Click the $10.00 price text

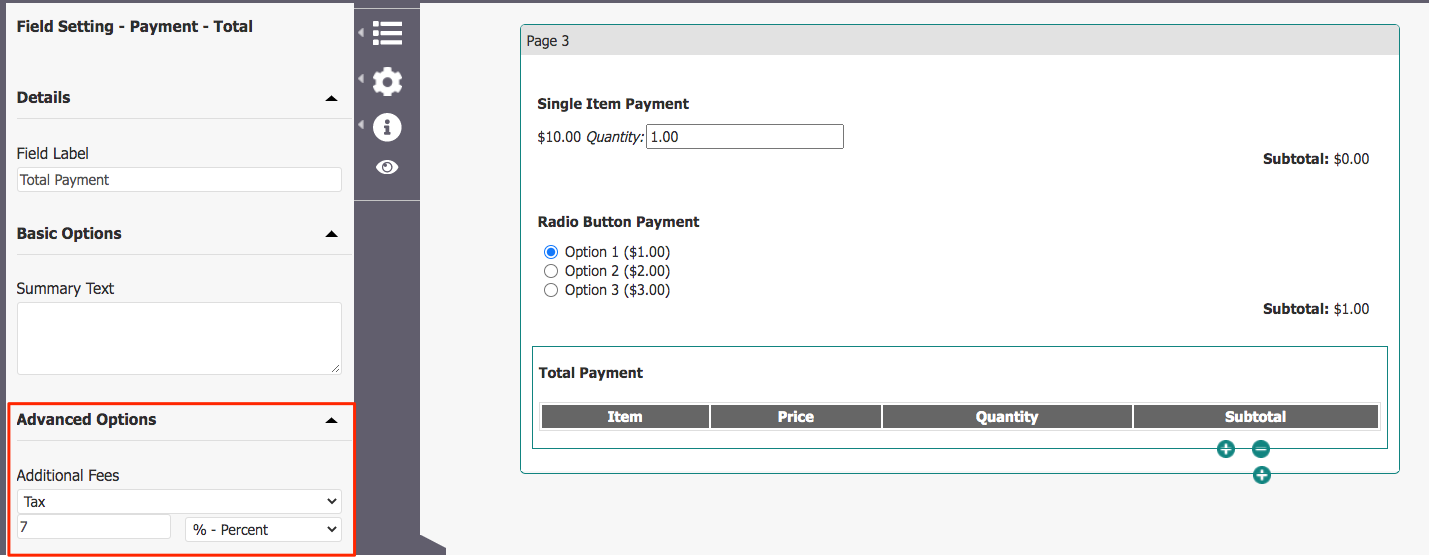click(559, 137)
